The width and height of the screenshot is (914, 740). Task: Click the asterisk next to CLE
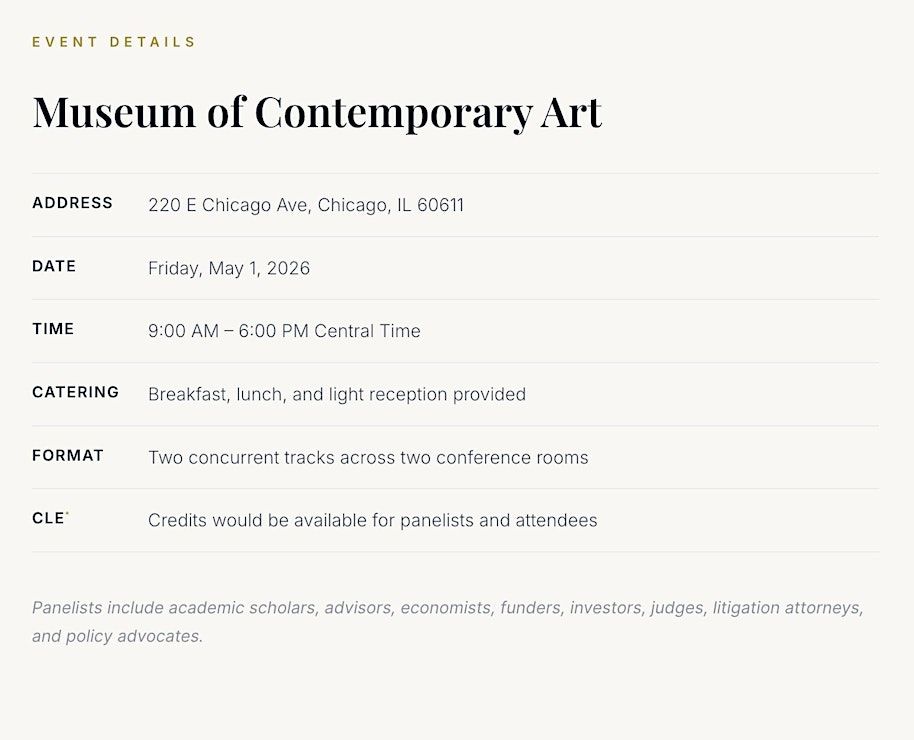[68, 514]
